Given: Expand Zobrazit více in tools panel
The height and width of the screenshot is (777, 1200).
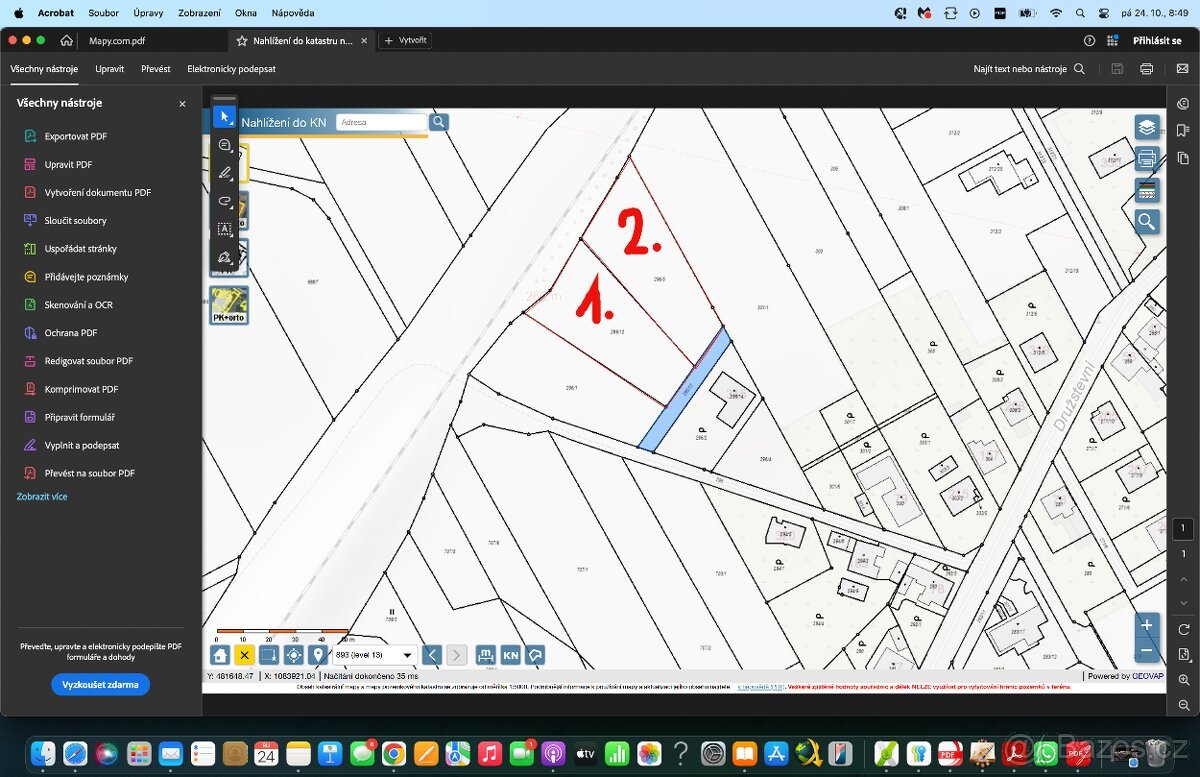Looking at the screenshot, I should (x=42, y=497).
